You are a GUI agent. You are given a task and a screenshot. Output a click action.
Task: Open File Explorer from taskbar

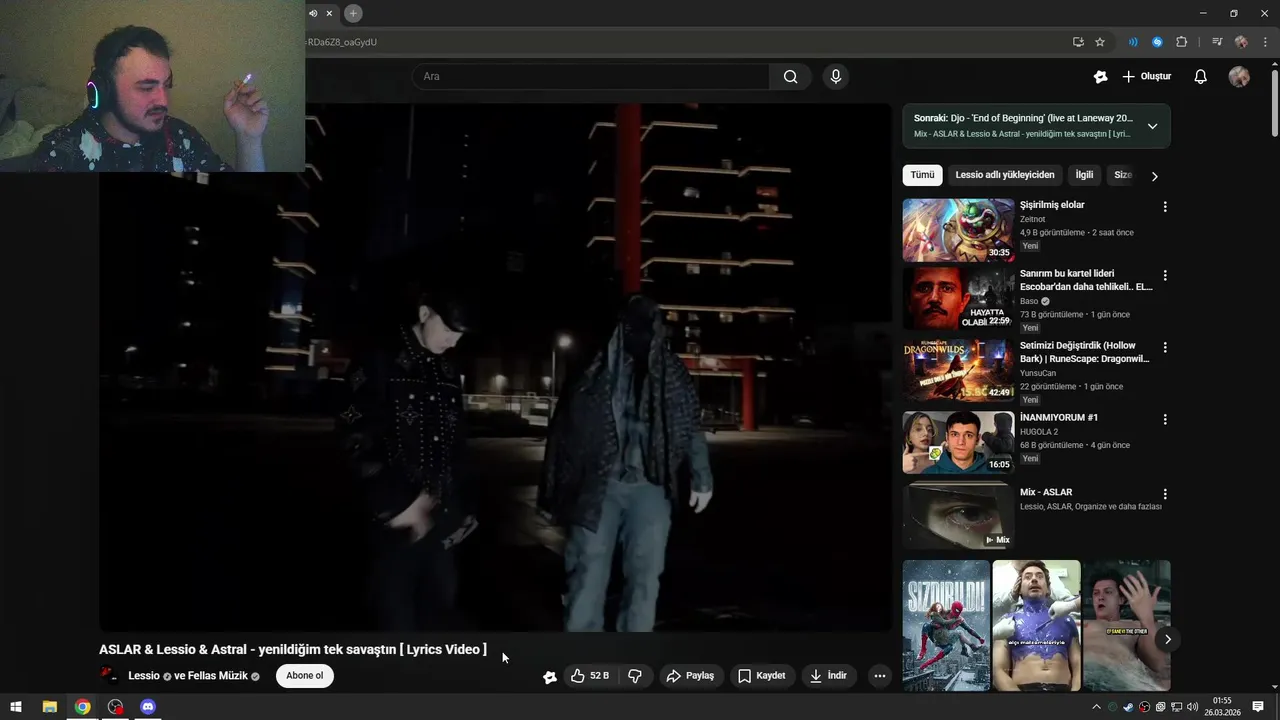click(x=49, y=707)
